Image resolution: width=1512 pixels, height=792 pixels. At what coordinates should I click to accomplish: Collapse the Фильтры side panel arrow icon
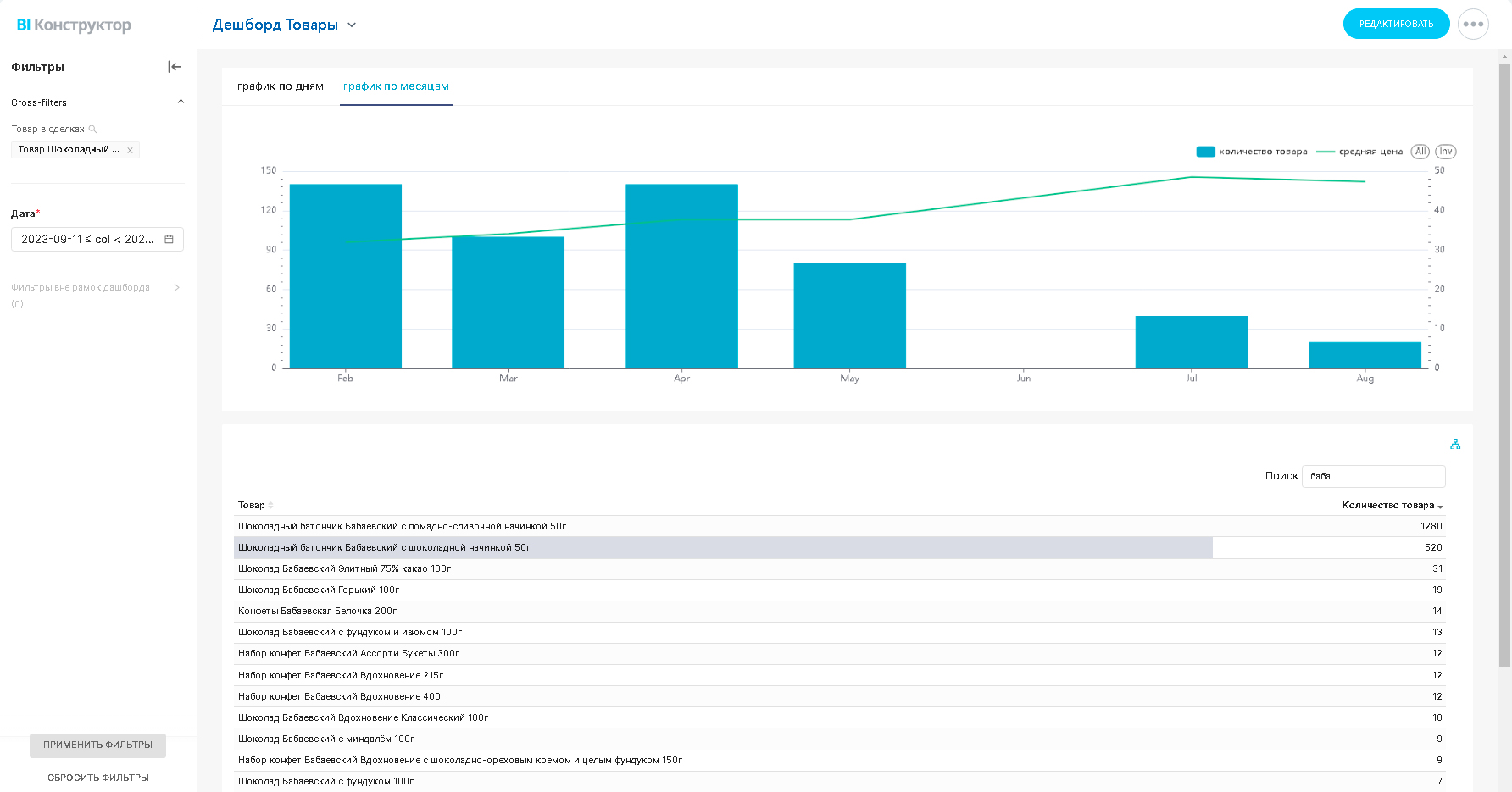pyautogui.click(x=175, y=67)
